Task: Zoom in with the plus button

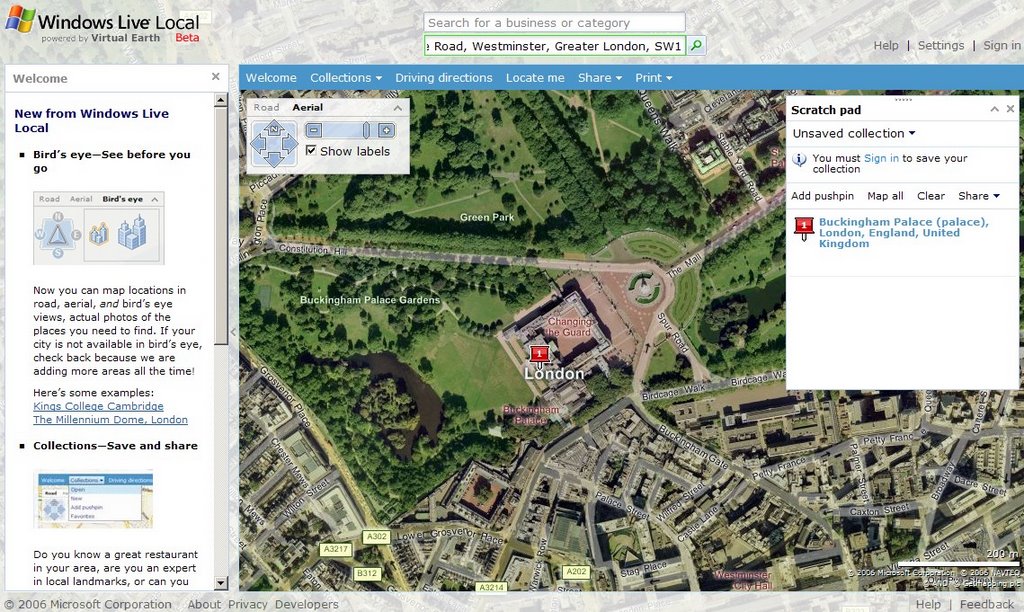Action: click(x=387, y=130)
